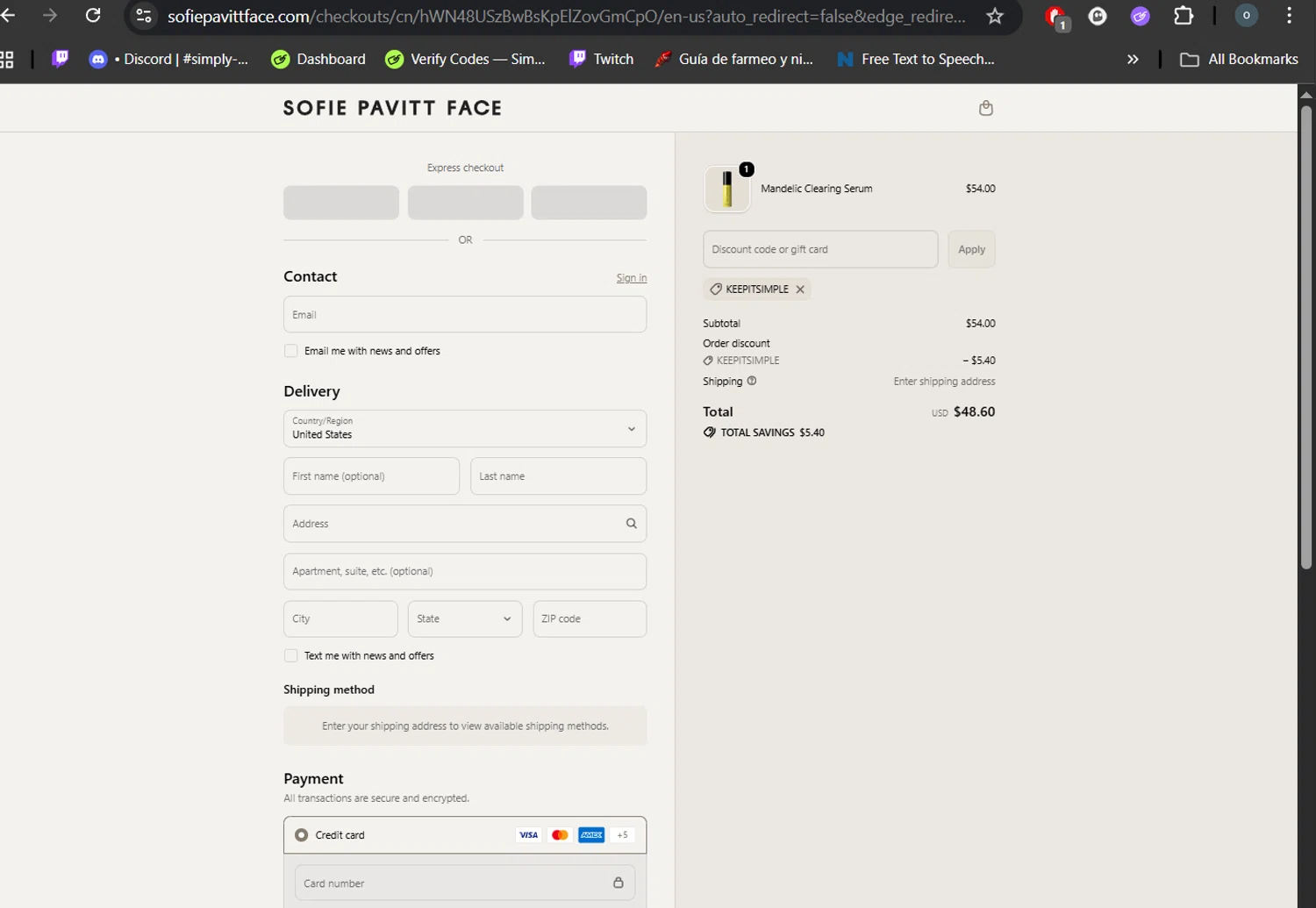Focus the Address field

tap(465, 524)
